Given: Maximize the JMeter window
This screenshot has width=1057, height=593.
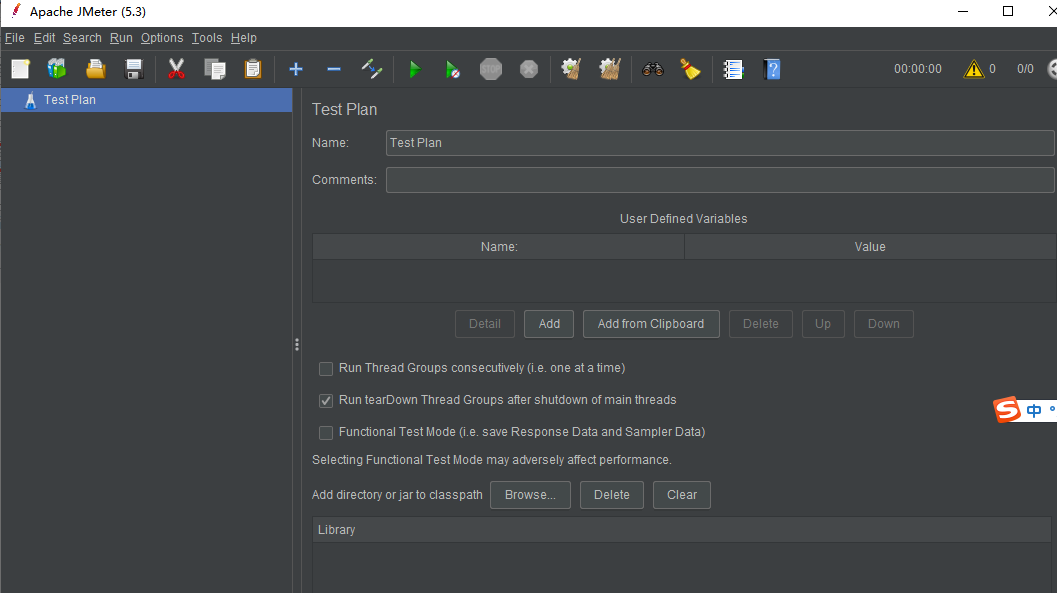Looking at the screenshot, I should tap(1008, 11).
